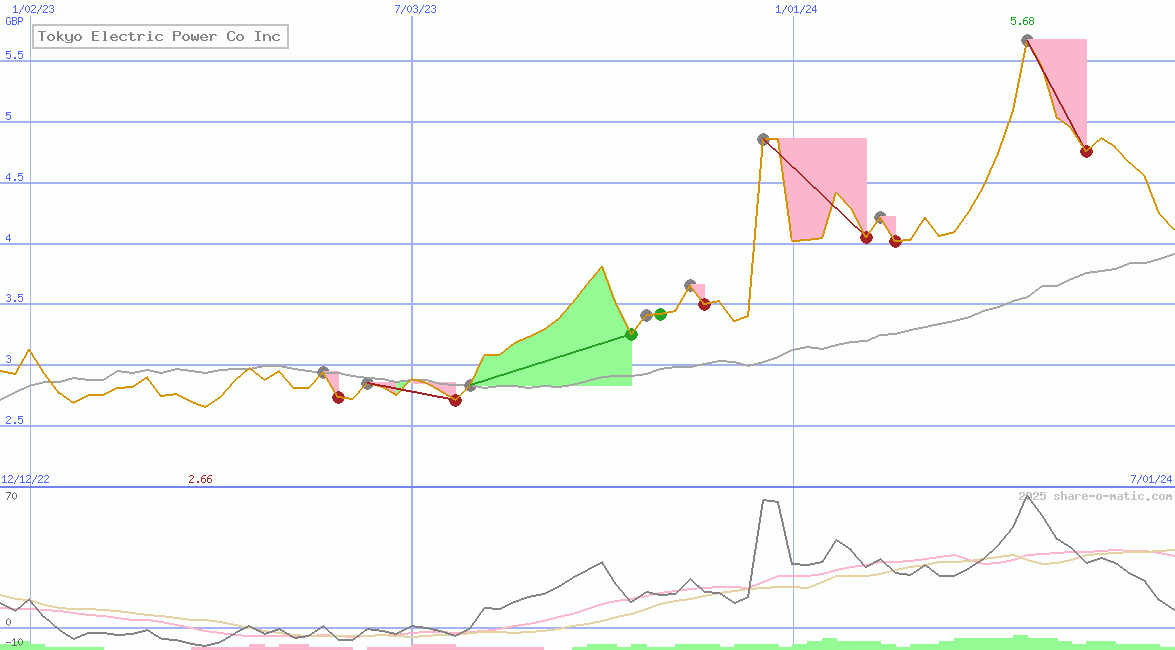Open the share-o-matic.com watermark link
The height and width of the screenshot is (650, 1175).
(1095, 497)
